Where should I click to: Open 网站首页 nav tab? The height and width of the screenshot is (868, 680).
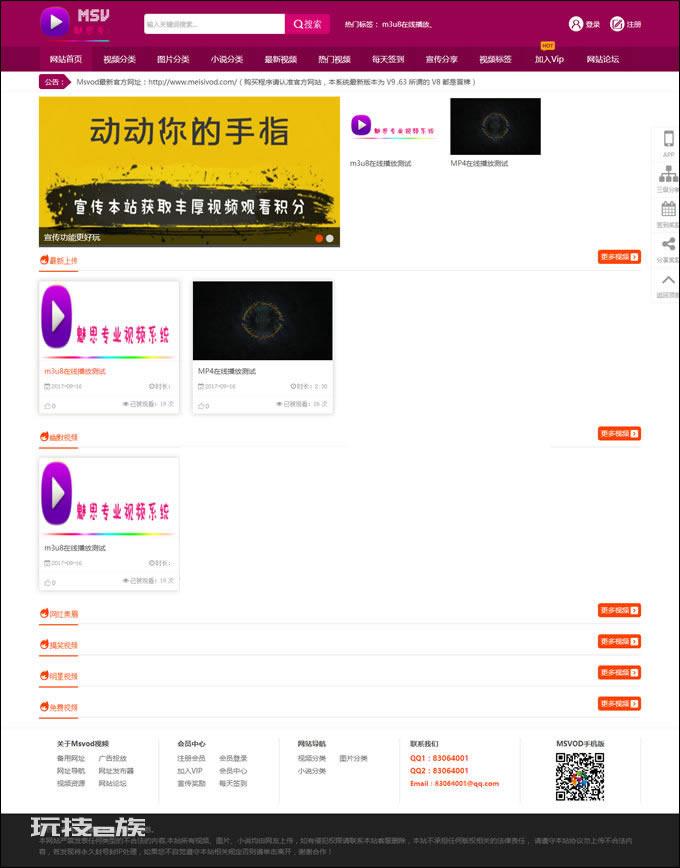[66, 59]
